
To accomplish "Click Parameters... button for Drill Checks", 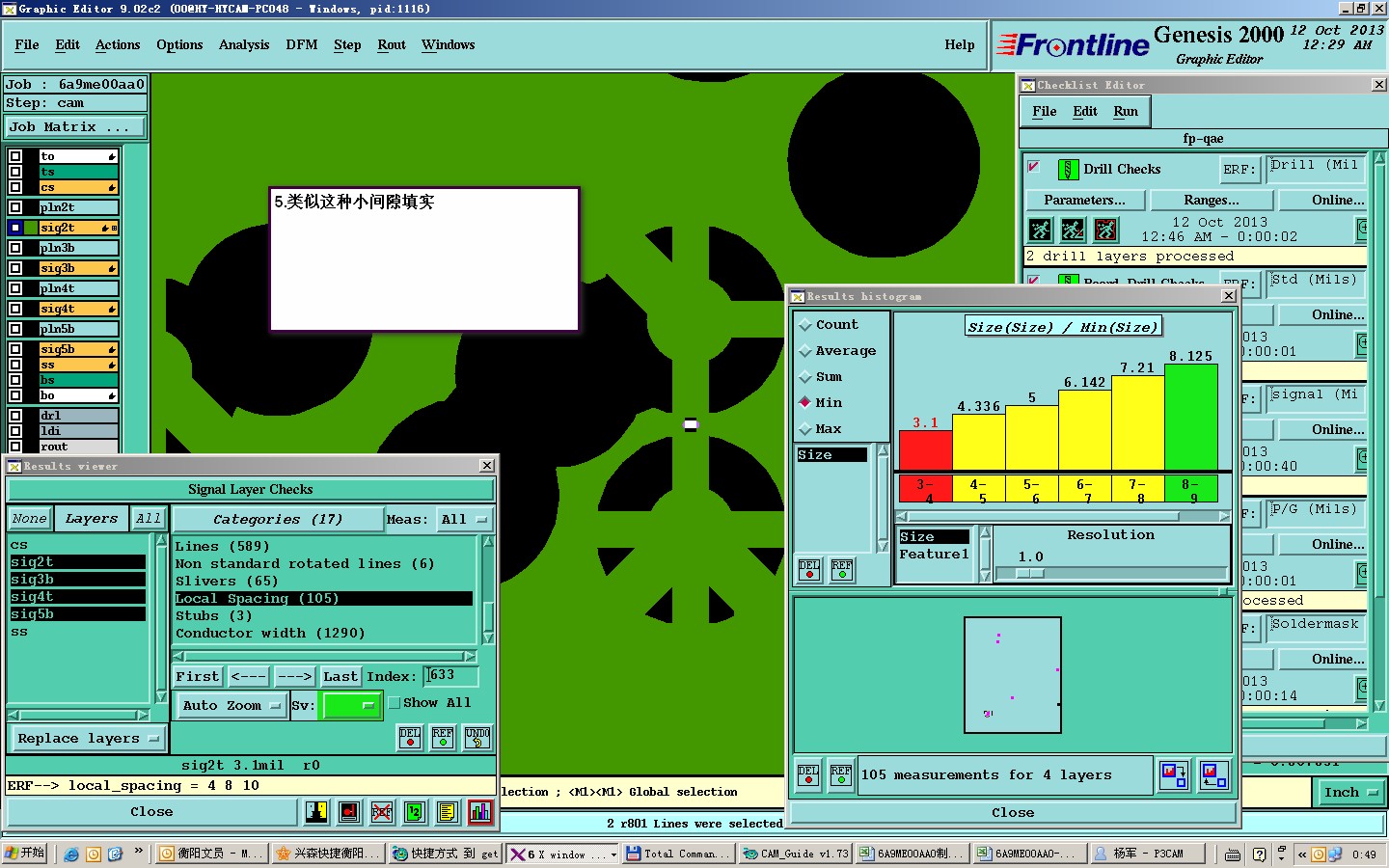I will 1084,201.
